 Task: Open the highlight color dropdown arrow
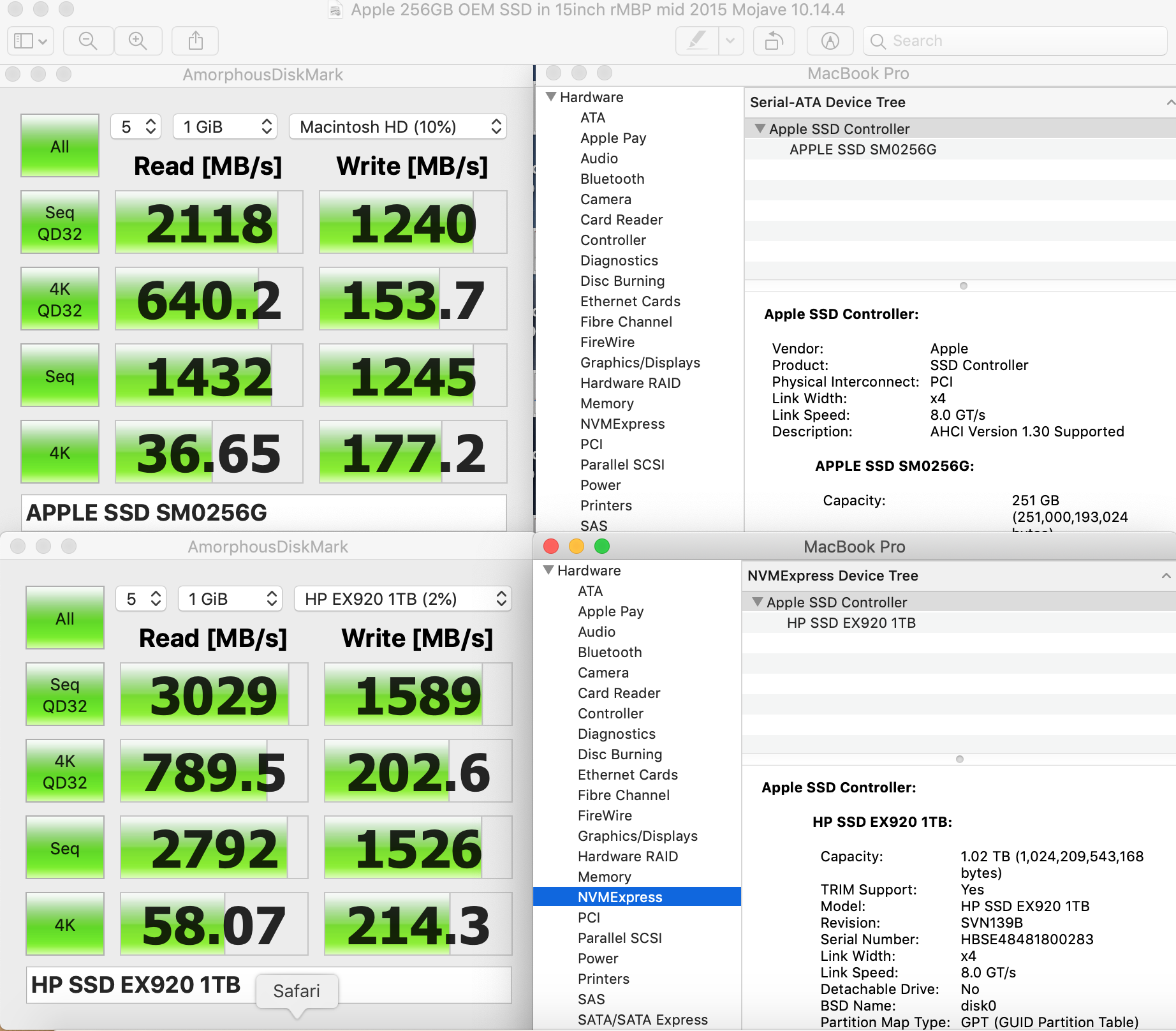730,41
